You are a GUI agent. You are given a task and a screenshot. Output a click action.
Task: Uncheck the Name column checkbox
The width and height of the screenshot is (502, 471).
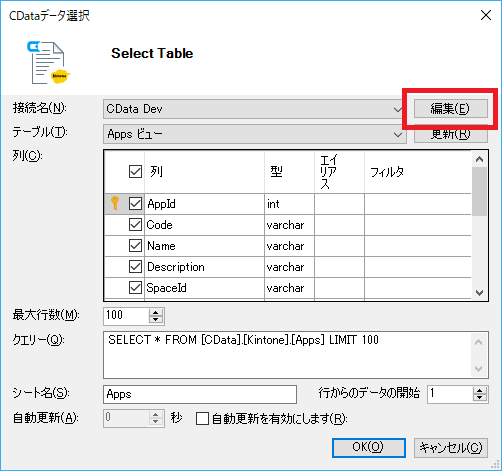pos(135,246)
